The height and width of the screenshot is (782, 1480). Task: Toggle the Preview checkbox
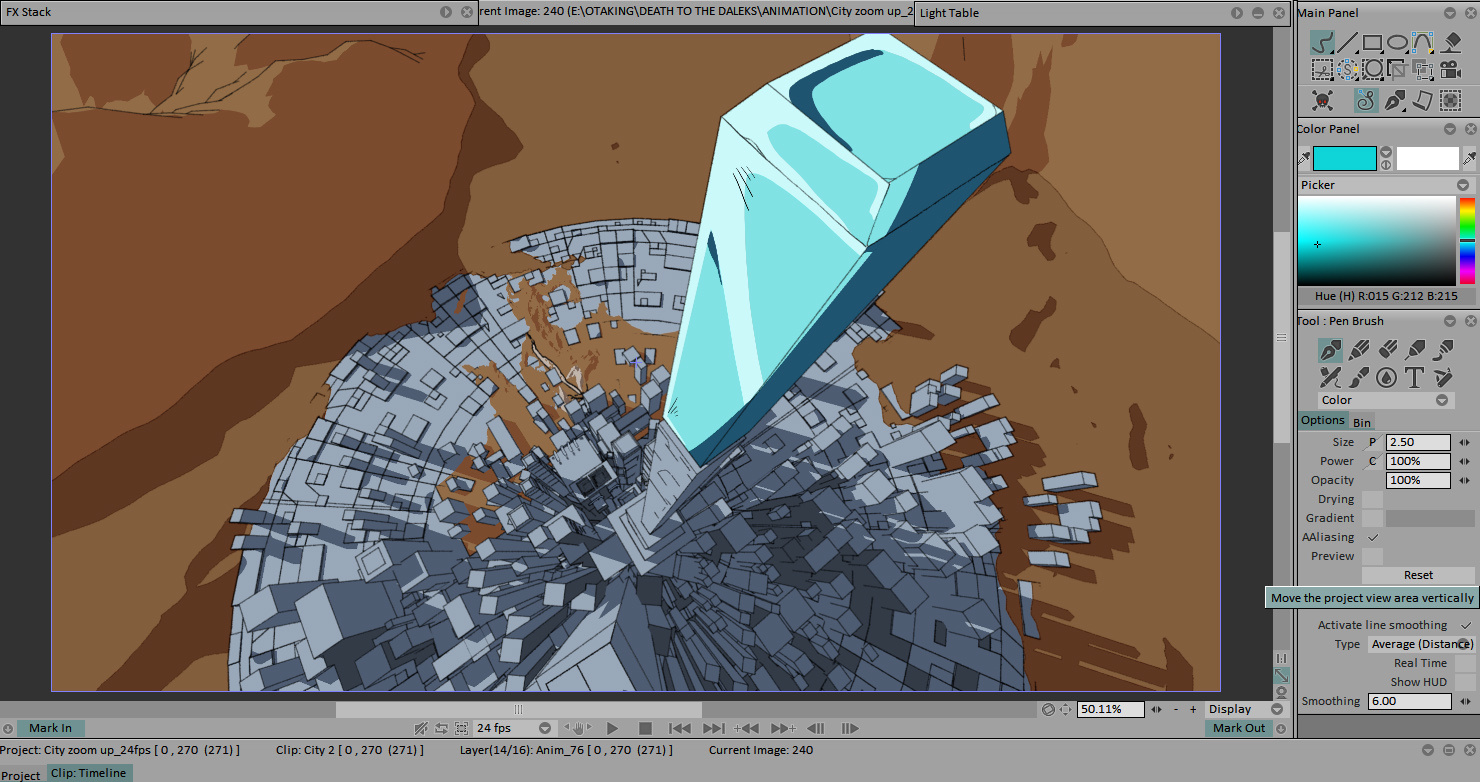(x=1373, y=556)
